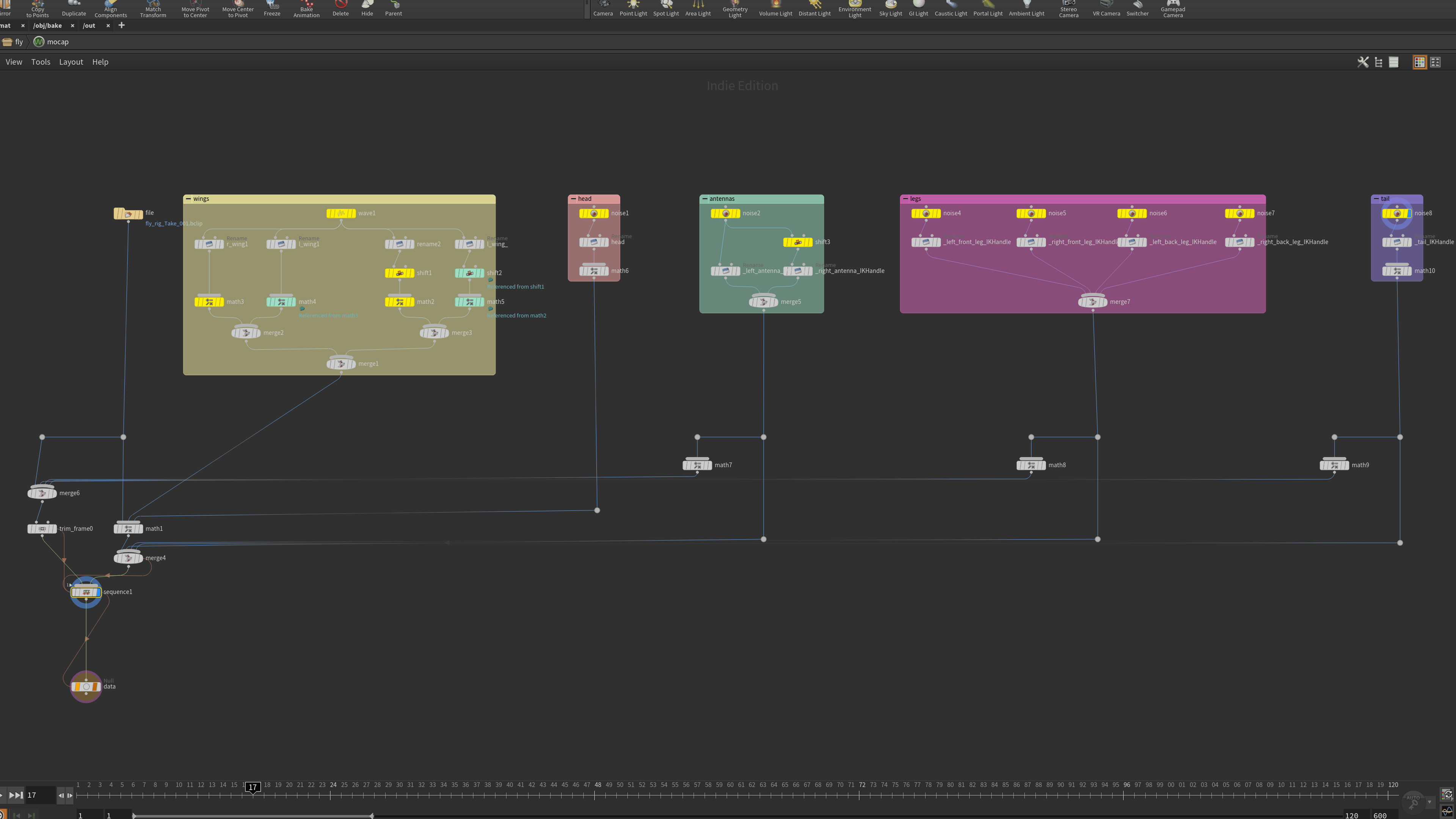Show the tree view icon
The height and width of the screenshot is (819, 1456).
click(1379, 62)
